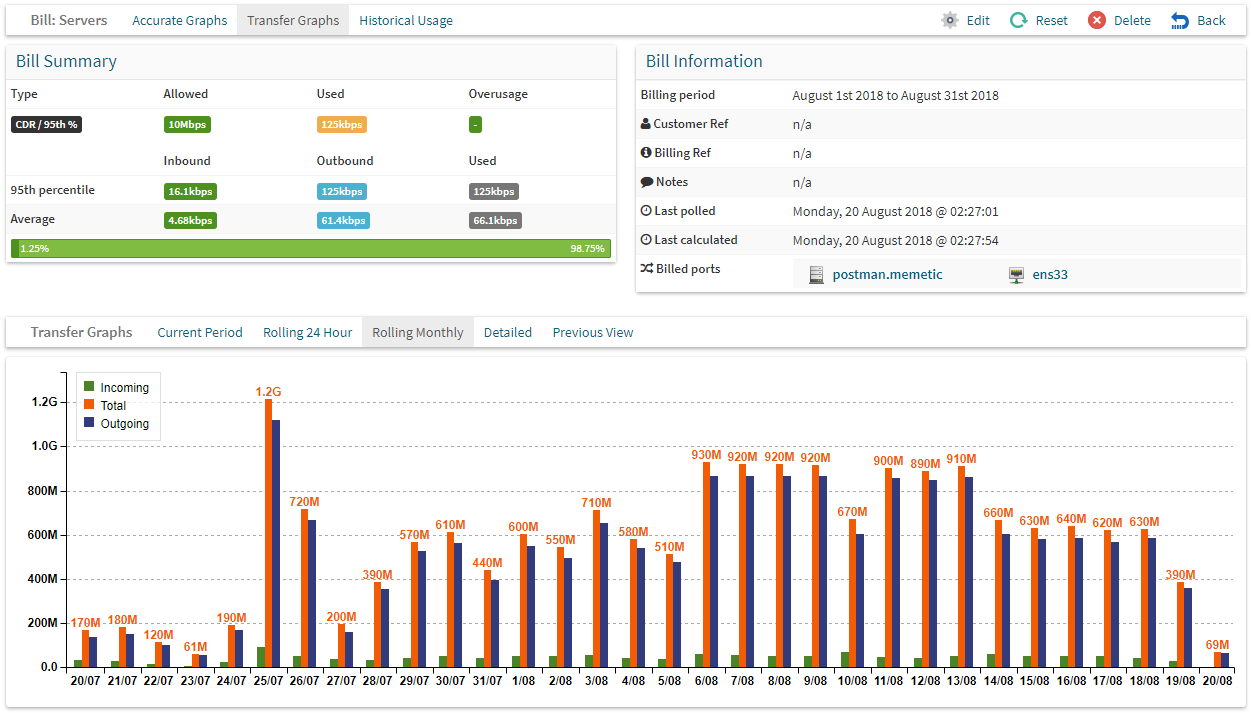The image size is (1251, 713).
Task: Open the Current Period transfer graph
Action: coord(200,332)
